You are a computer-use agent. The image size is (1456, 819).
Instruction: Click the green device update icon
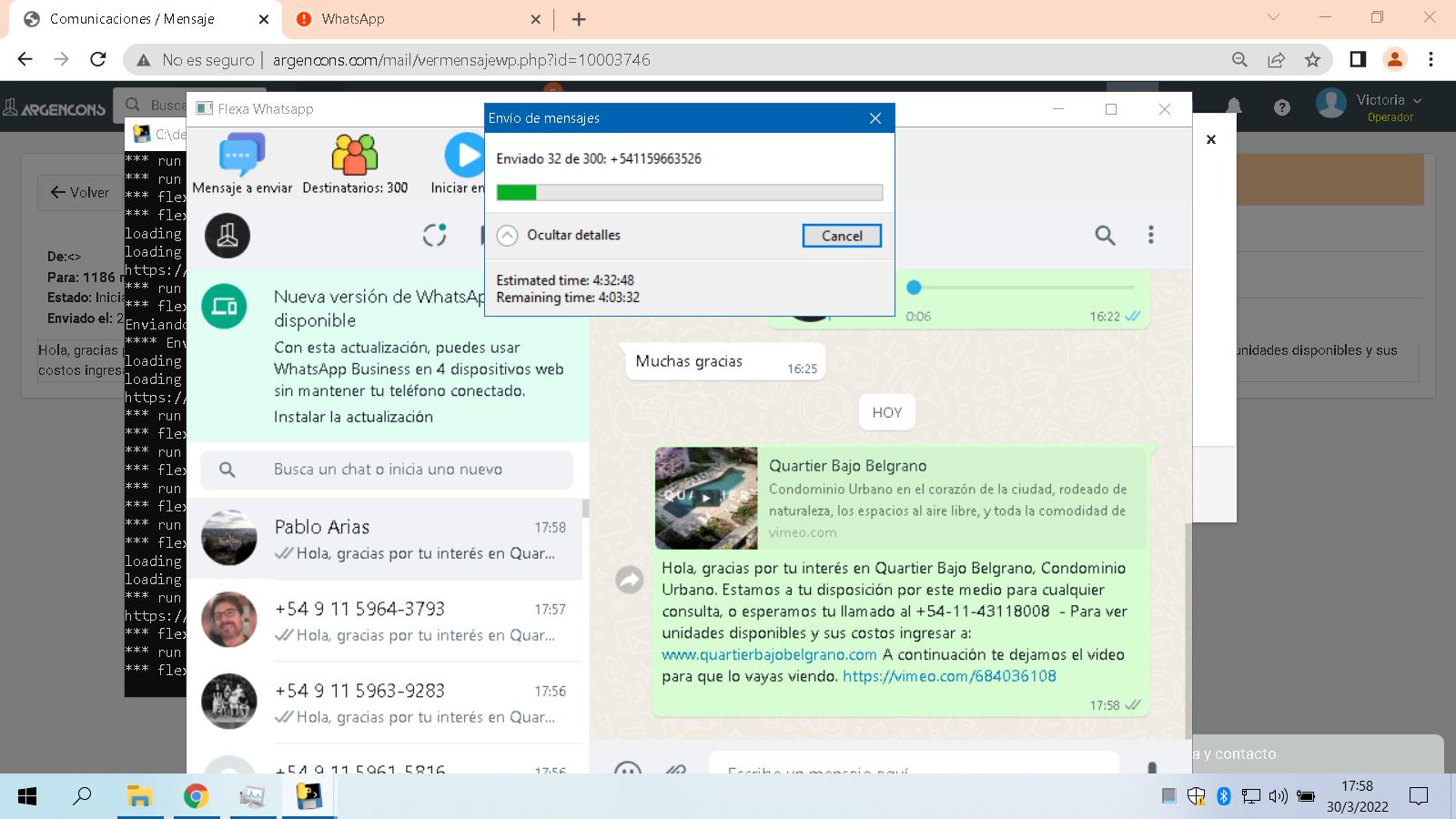click(224, 307)
